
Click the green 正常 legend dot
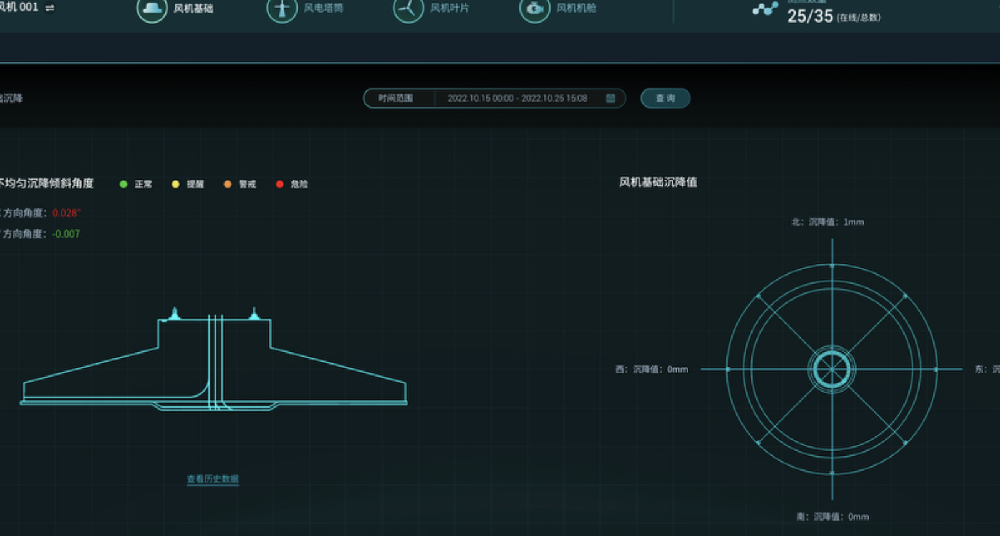tap(123, 184)
